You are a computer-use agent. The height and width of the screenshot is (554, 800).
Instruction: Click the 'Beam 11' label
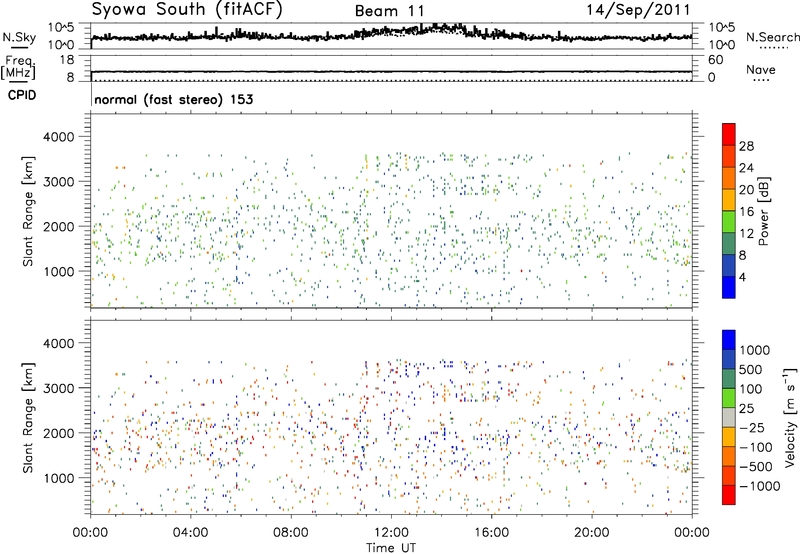389,11
